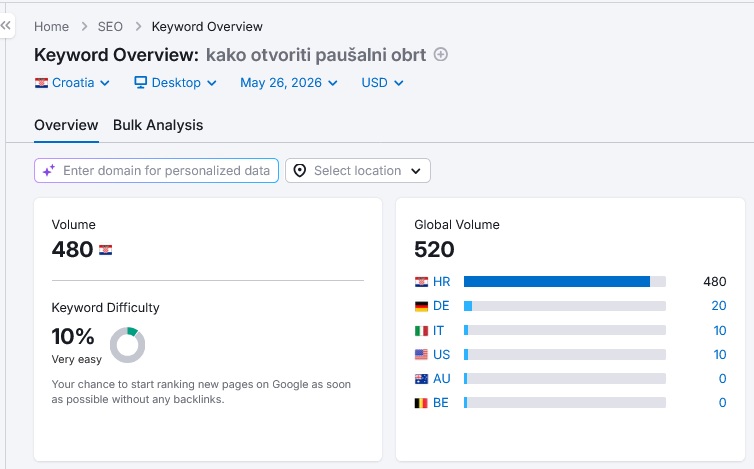Open IT country link

point(438,330)
